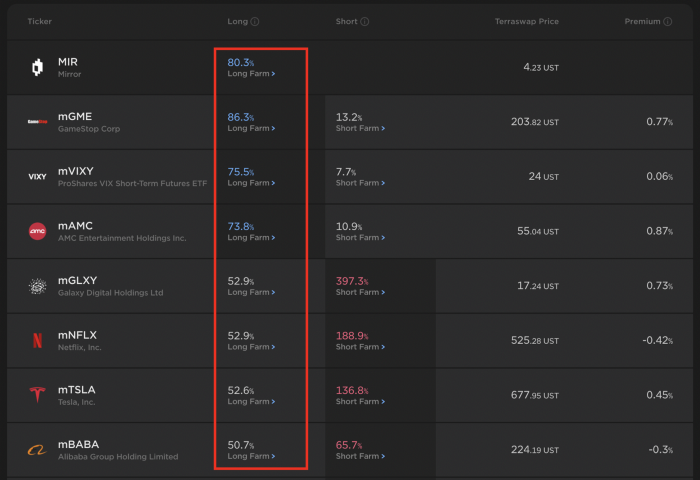Click the Netflix N logo

point(37,341)
